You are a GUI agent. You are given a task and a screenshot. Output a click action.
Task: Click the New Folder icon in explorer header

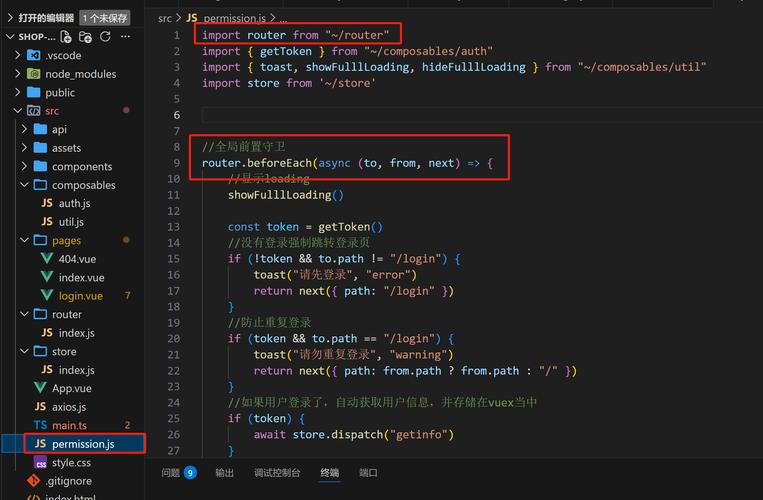(86, 37)
